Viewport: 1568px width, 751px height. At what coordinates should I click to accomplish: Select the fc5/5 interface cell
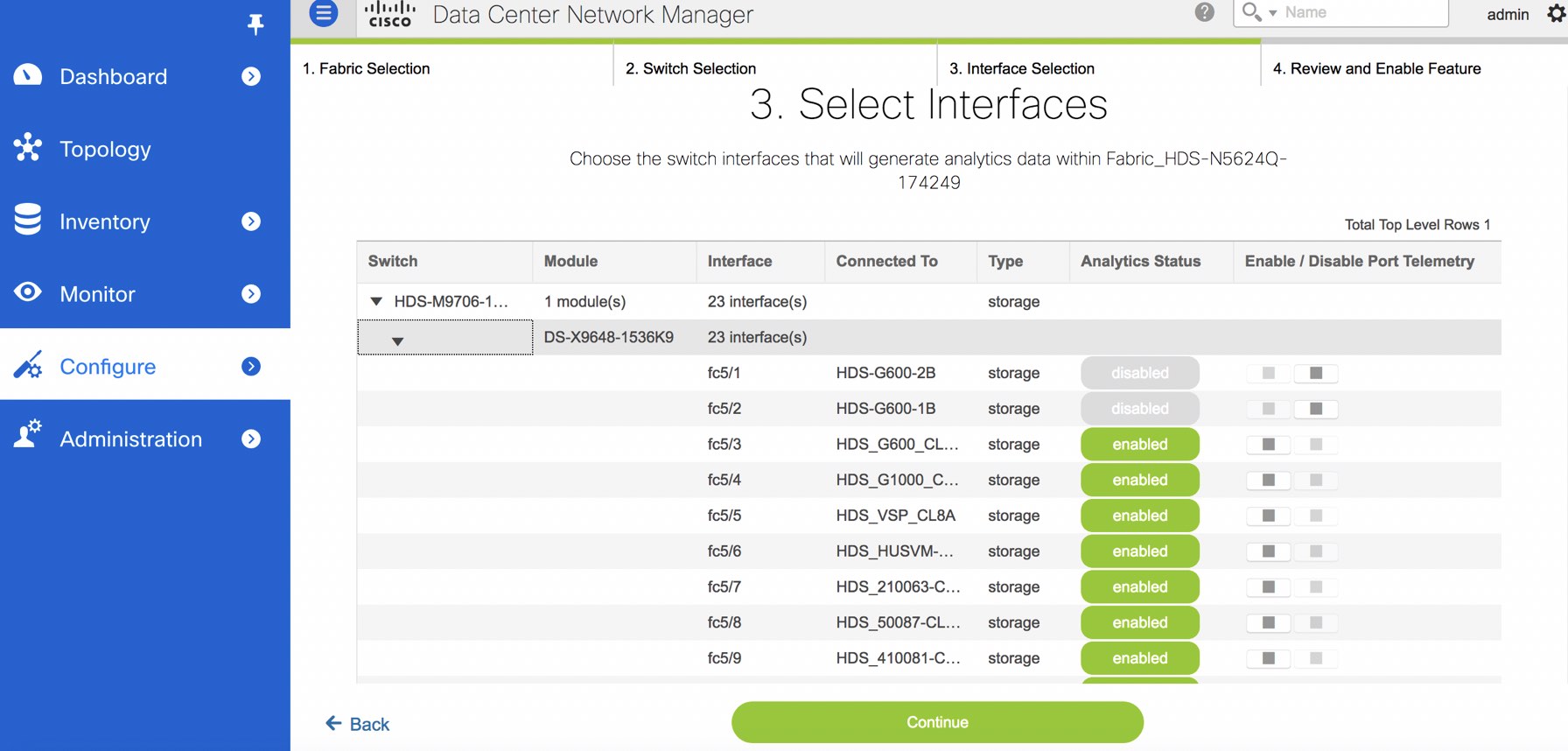coord(724,516)
